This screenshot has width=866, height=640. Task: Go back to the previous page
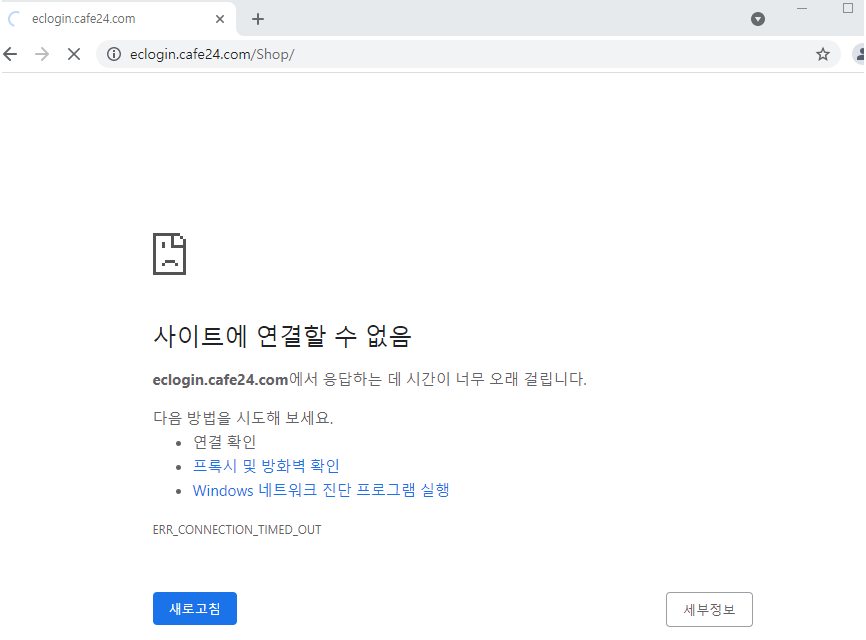pos(11,54)
